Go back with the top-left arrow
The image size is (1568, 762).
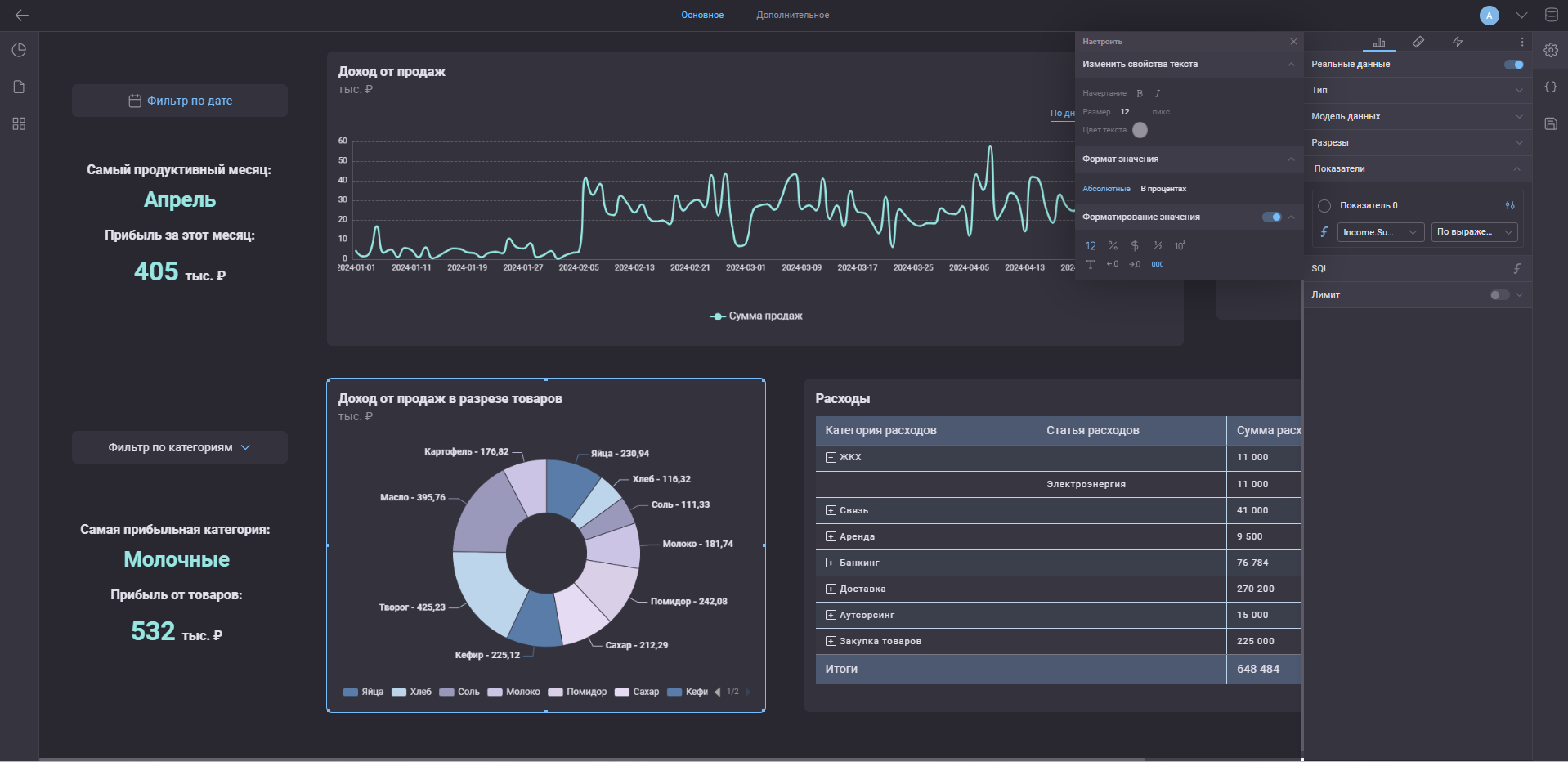(x=22, y=15)
